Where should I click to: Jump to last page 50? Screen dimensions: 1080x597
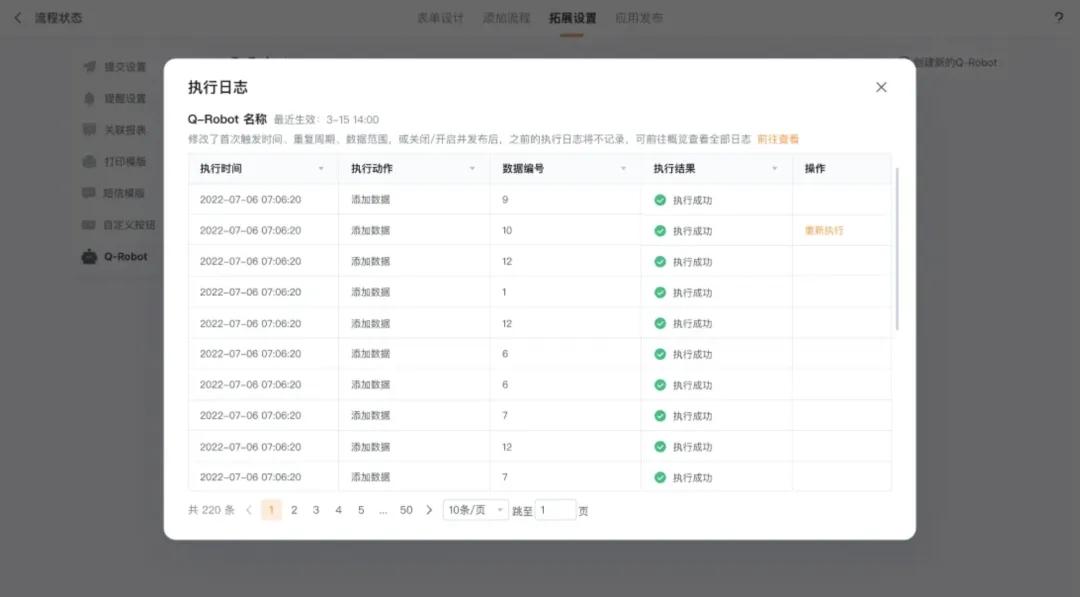click(x=406, y=510)
